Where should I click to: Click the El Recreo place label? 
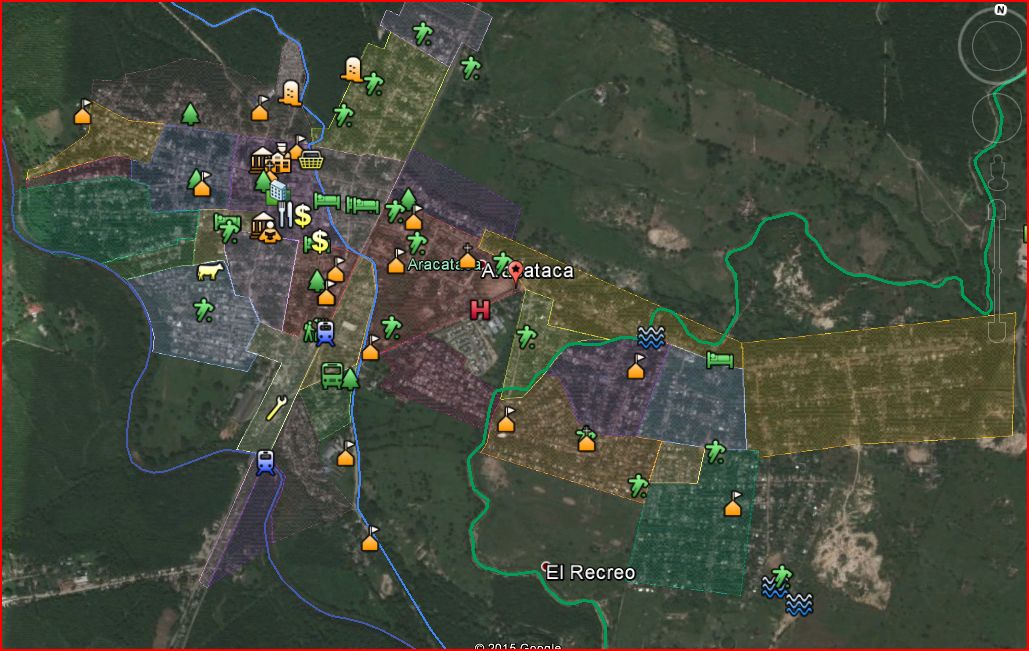coord(590,573)
